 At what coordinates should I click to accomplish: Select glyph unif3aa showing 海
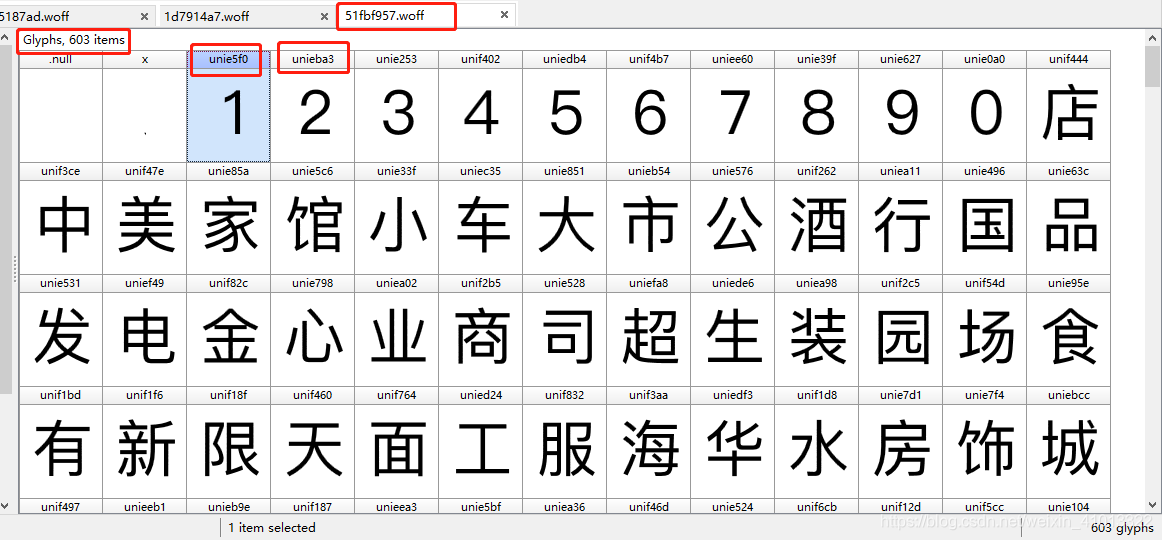click(648, 442)
